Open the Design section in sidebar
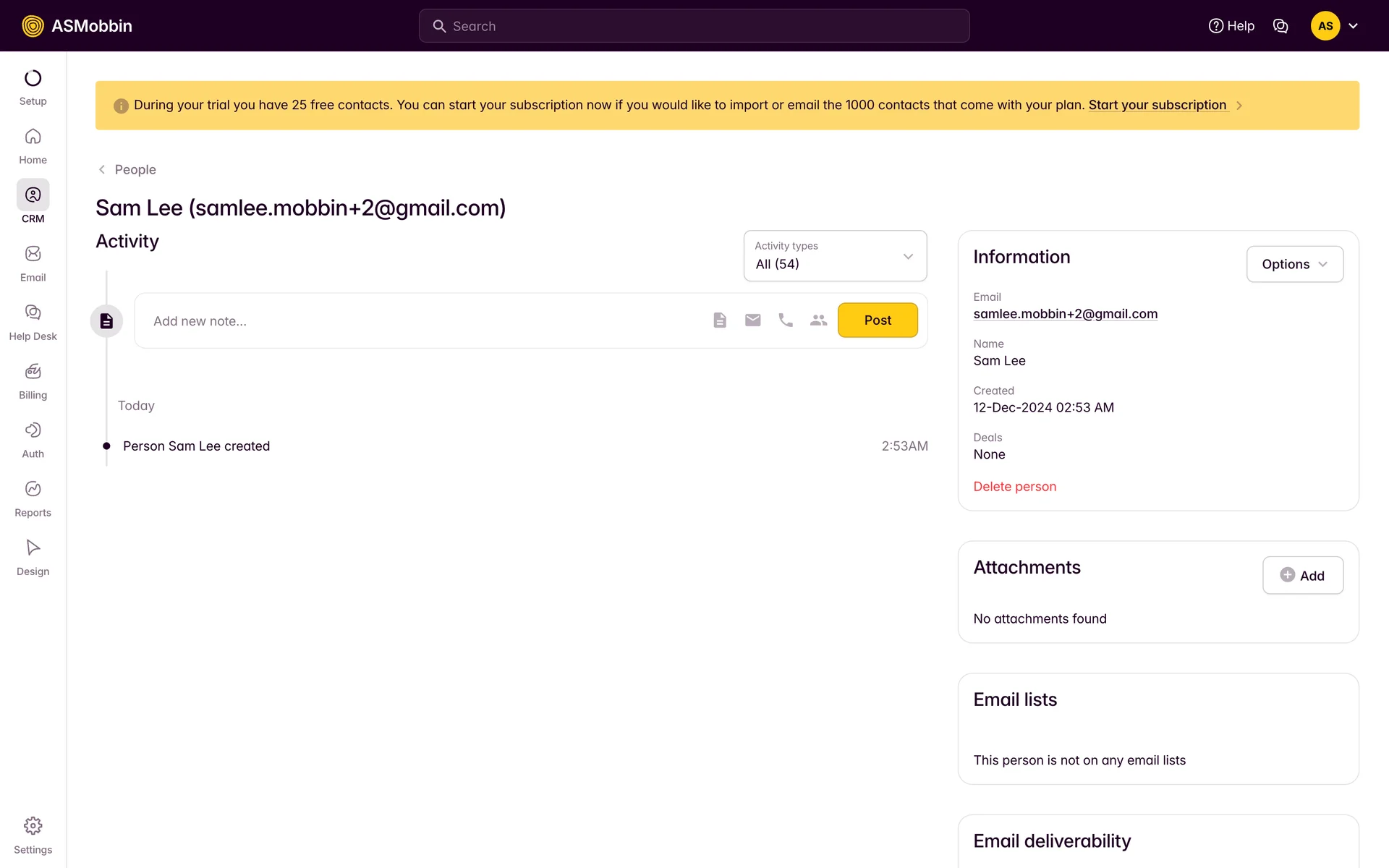1389x868 pixels. click(33, 557)
